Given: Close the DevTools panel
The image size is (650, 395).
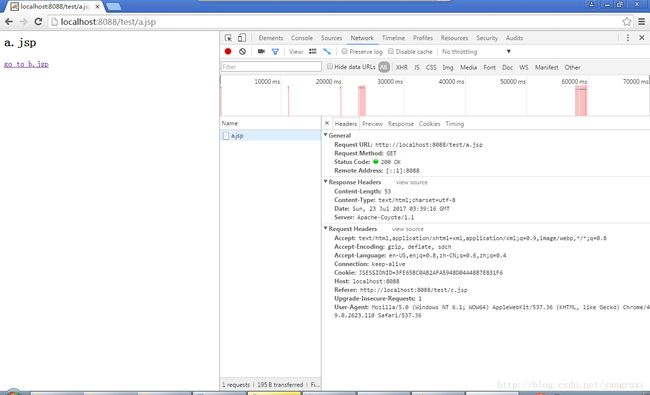Looking at the screenshot, I should (642, 38).
